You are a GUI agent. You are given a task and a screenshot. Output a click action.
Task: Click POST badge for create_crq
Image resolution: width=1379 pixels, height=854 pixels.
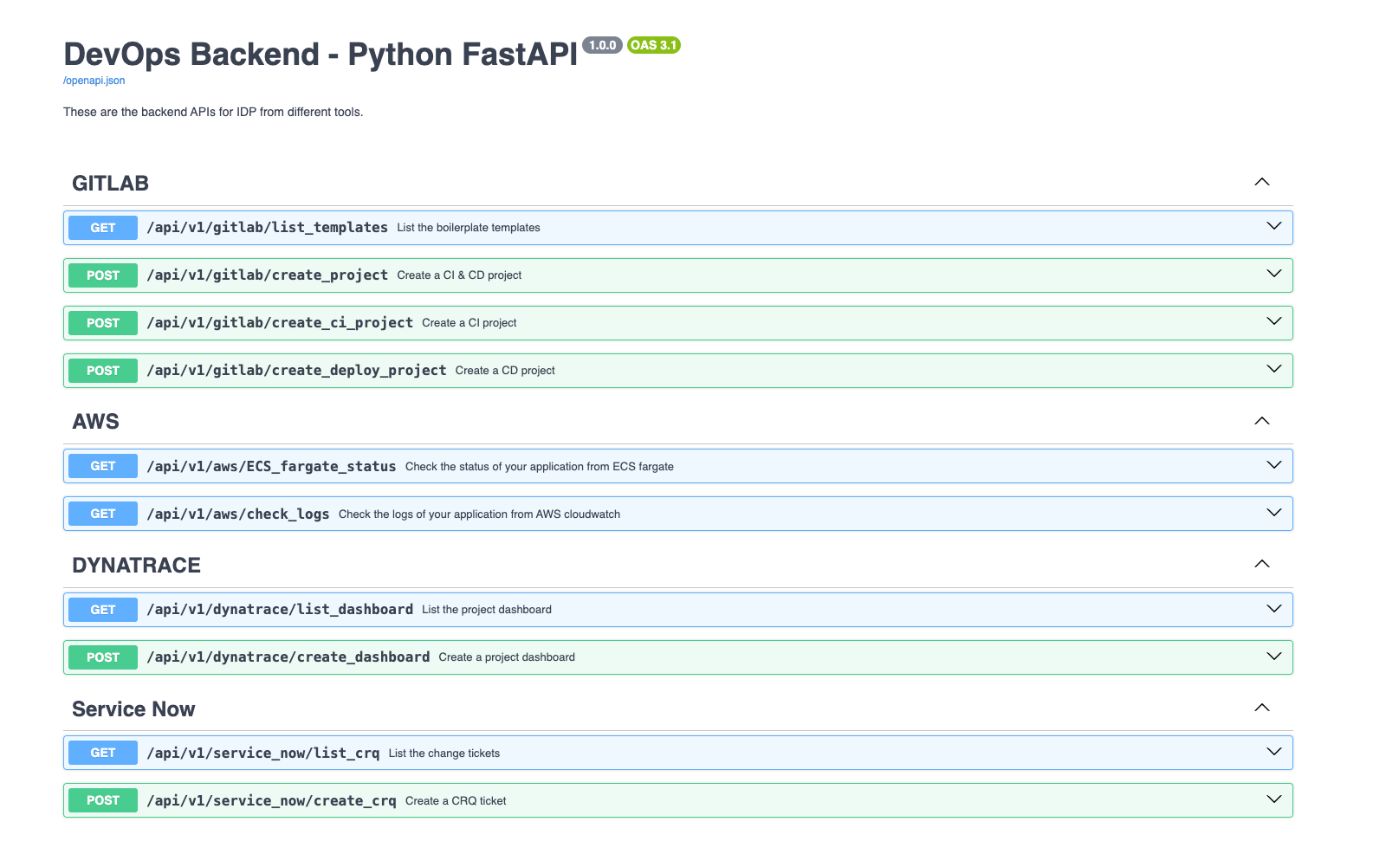[103, 800]
